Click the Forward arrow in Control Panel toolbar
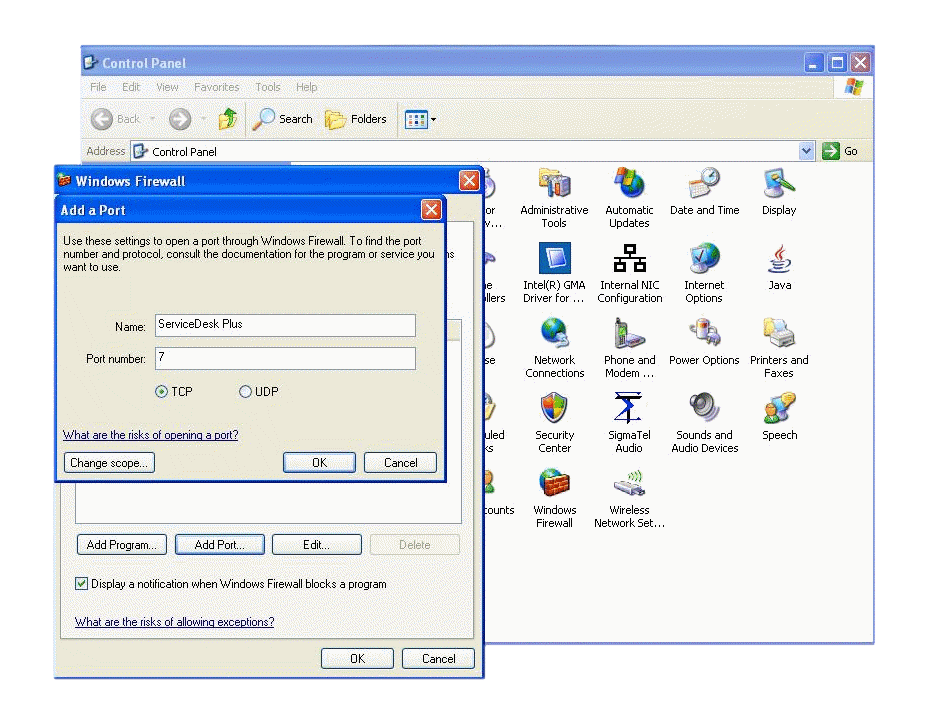 coord(180,119)
